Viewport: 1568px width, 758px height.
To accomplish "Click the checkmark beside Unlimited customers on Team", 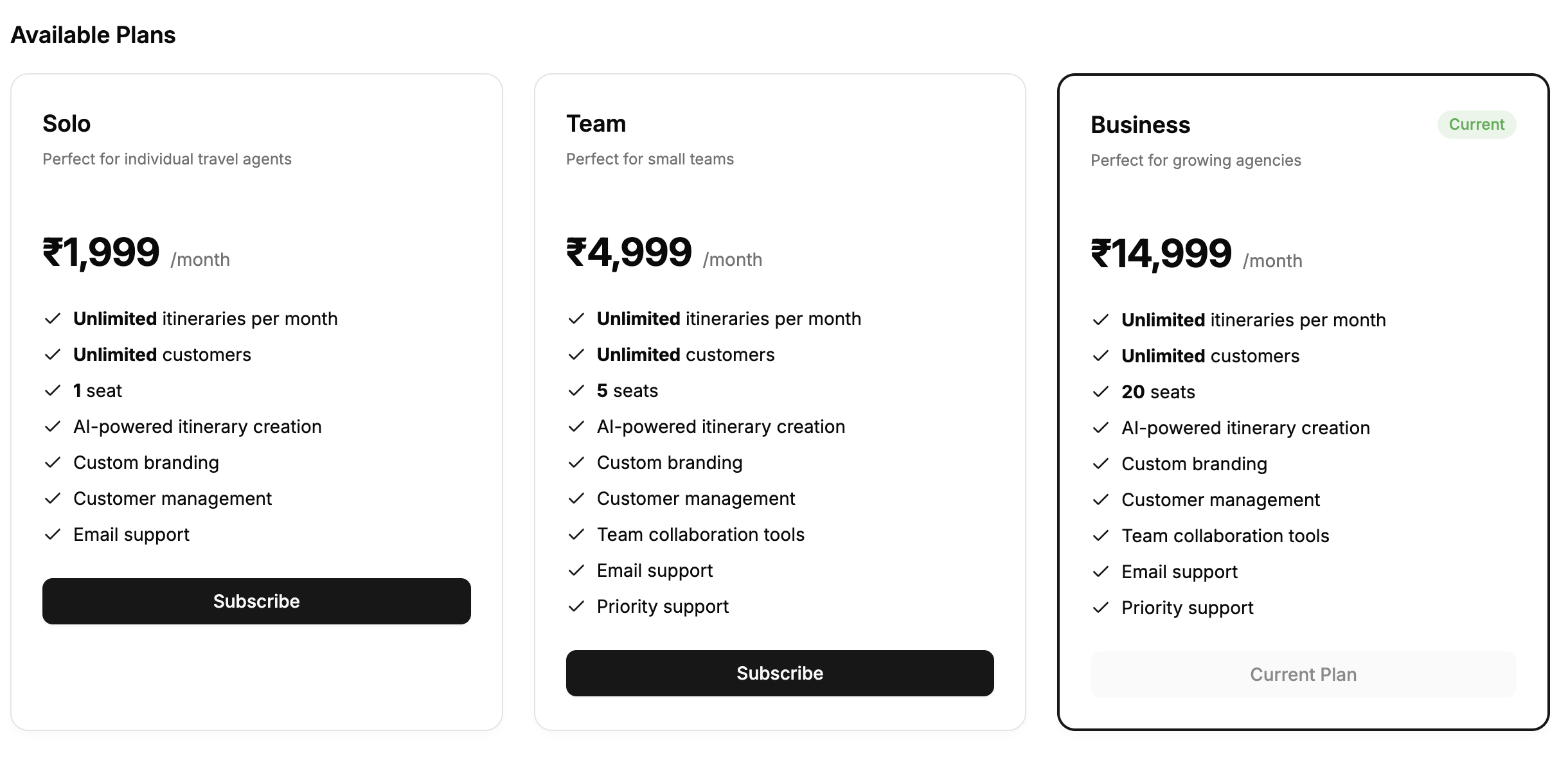I will click(576, 354).
